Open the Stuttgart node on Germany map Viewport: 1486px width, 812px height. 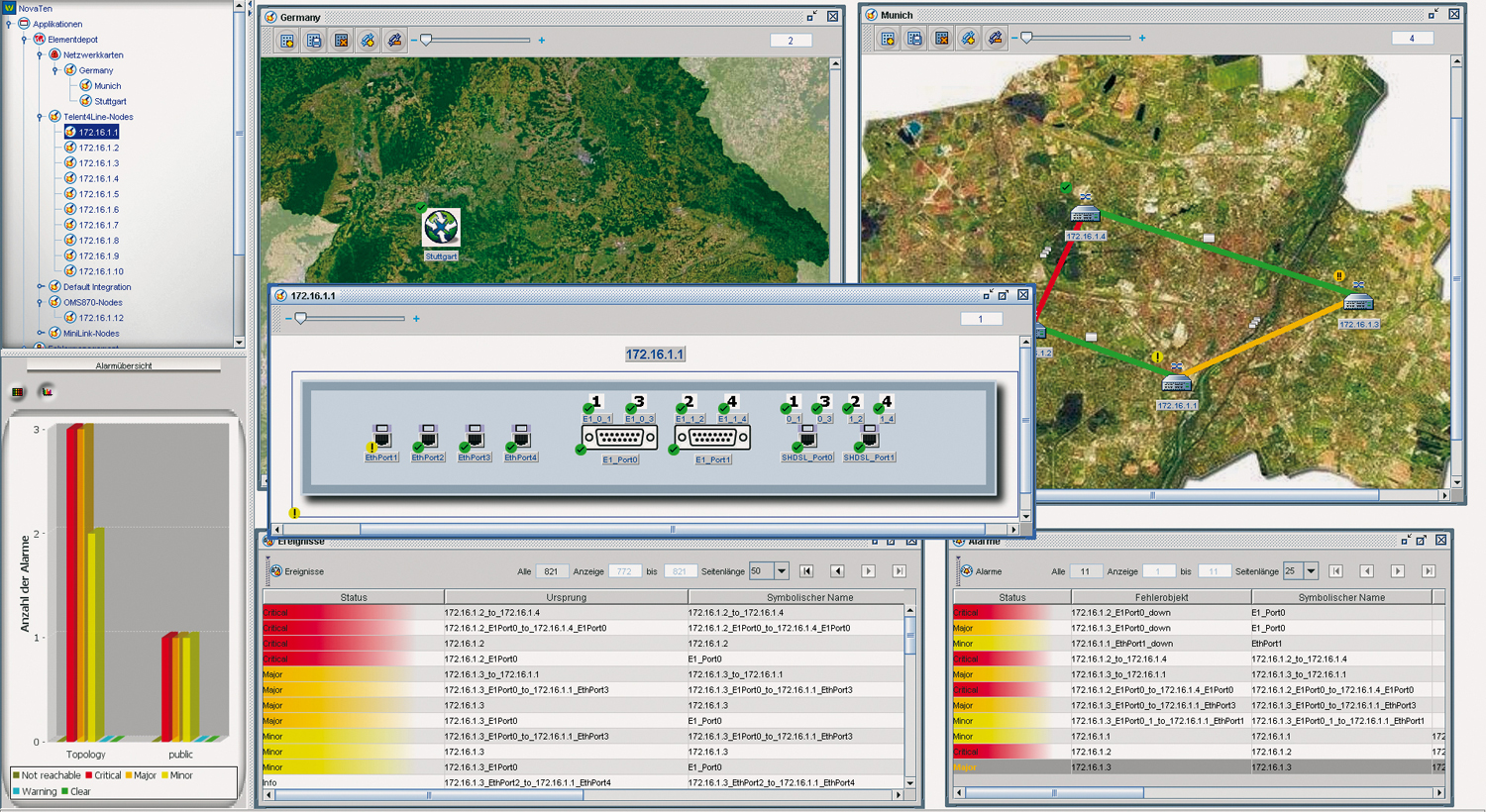[x=441, y=228]
